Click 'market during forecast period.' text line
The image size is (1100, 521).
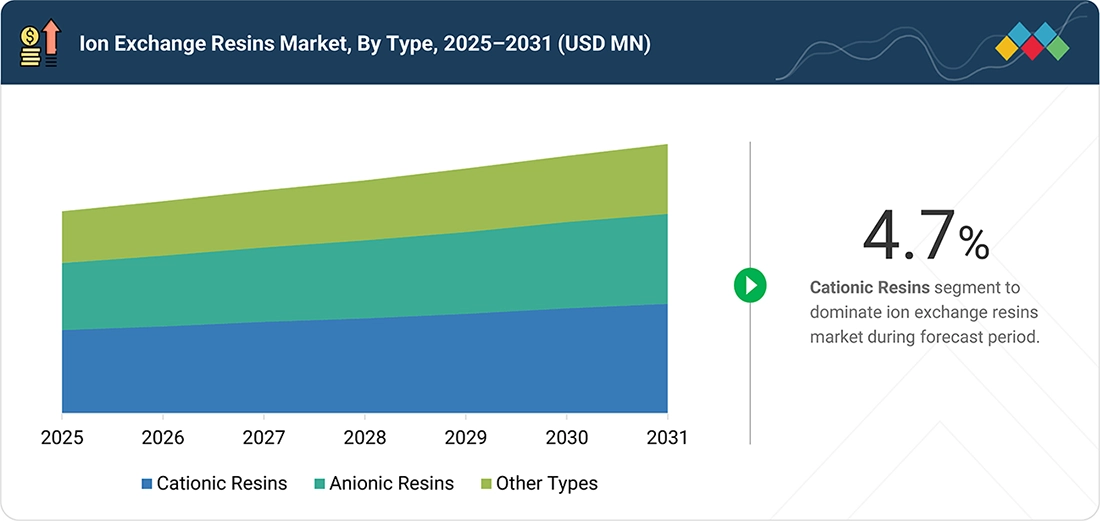924,336
